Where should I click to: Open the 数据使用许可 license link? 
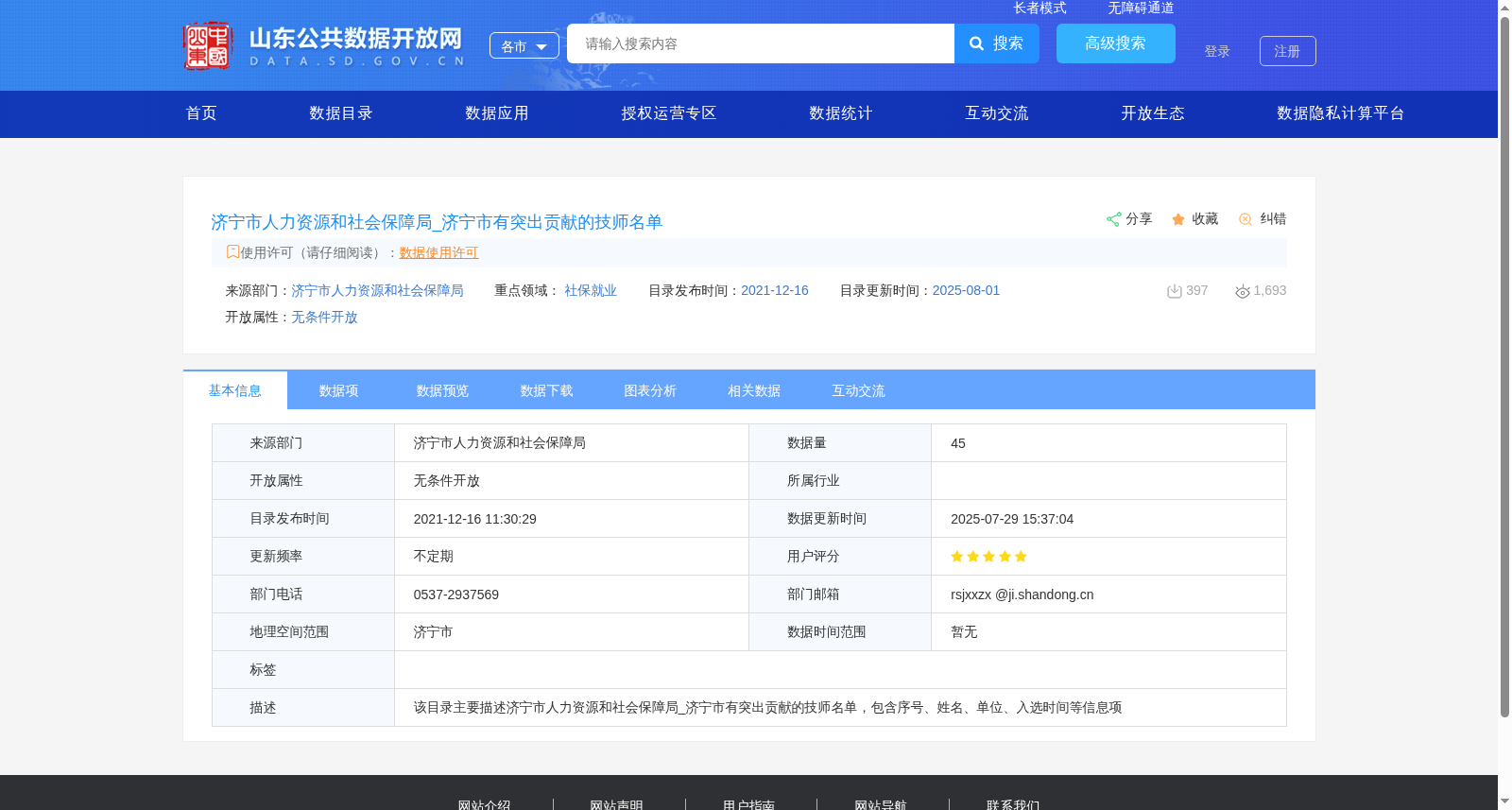tap(438, 252)
